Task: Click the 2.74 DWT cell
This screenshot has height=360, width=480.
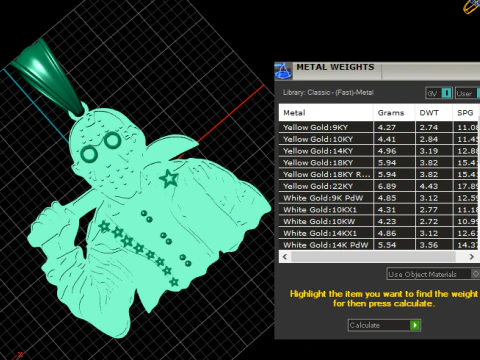Action: (434, 127)
